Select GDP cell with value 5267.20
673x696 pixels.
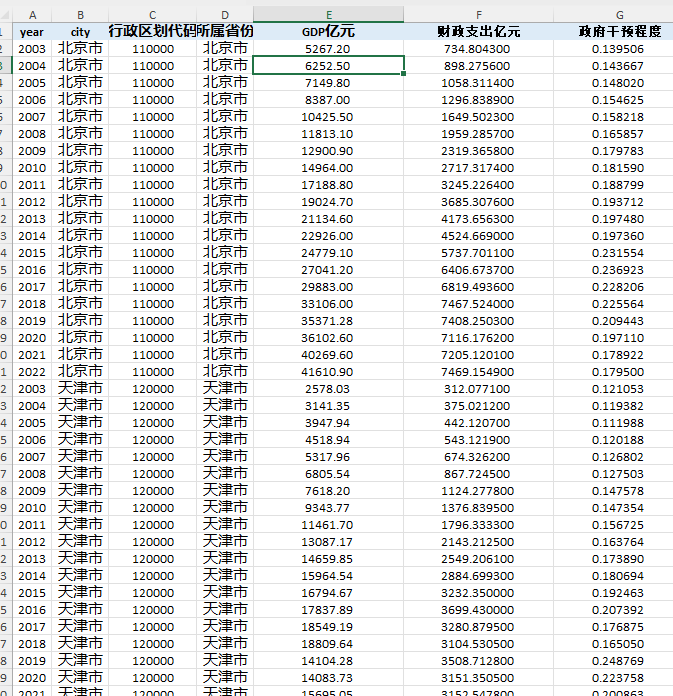pos(329,49)
